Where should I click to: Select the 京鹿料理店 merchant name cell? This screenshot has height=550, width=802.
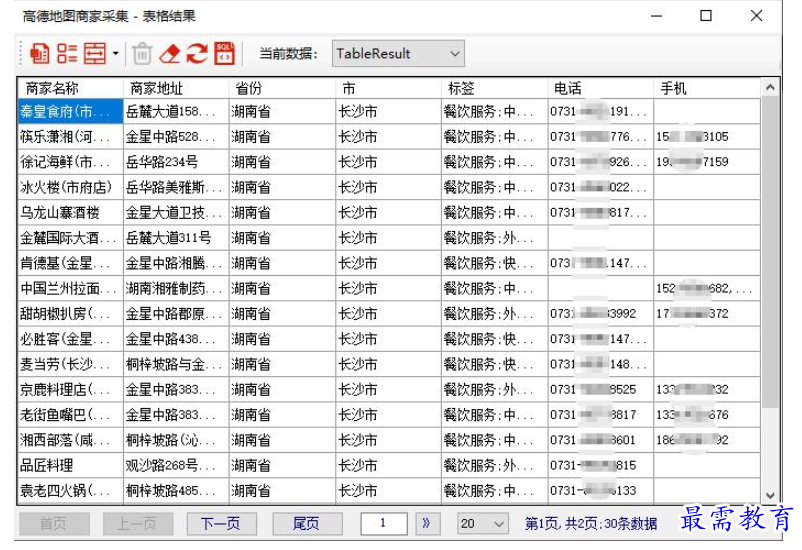click(70, 389)
